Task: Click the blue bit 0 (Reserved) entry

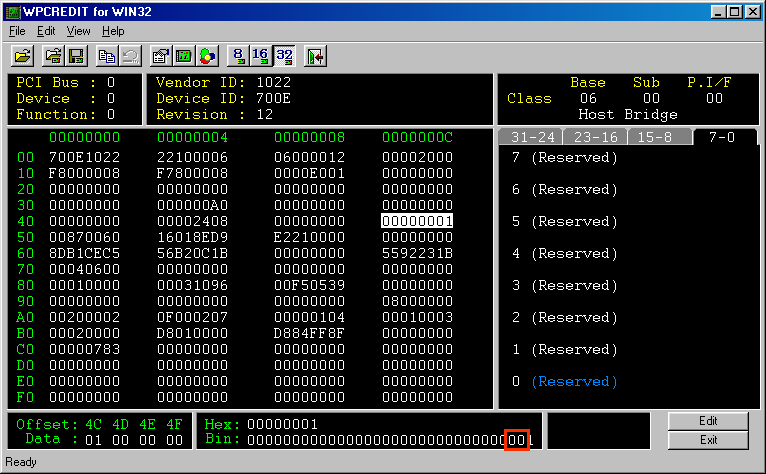Action: tap(574, 381)
